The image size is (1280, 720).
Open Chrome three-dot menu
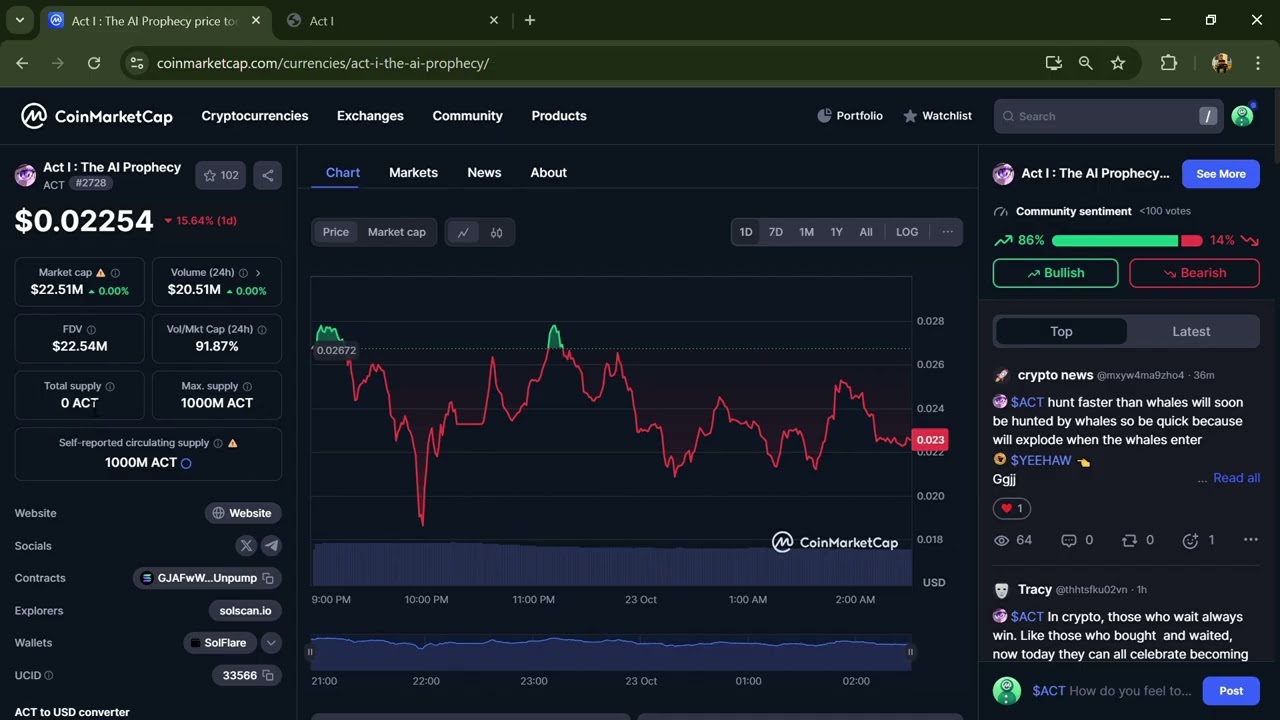tap(1257, 63)
